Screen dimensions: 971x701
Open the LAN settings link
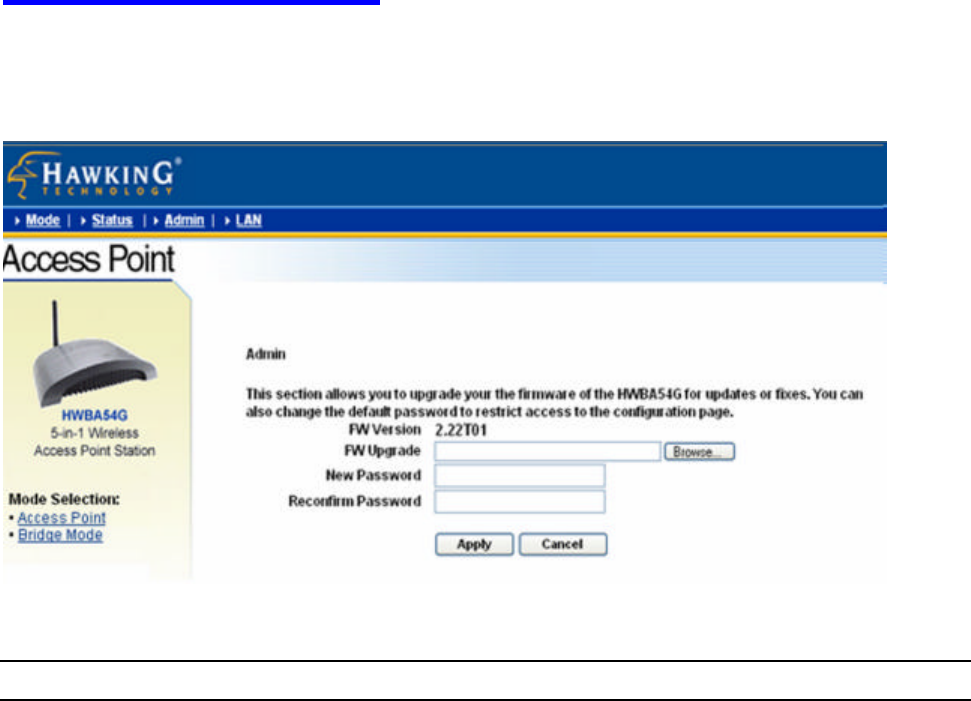(248, 220)
